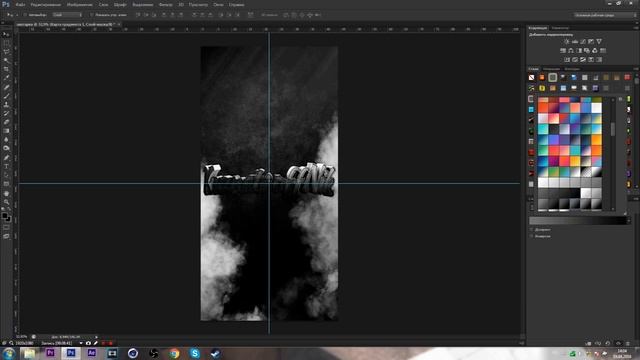Apply the no-style swatch in Styles
Image resolution: width=640 pixels, height=360 pixels.
click(x=531, y=78)
